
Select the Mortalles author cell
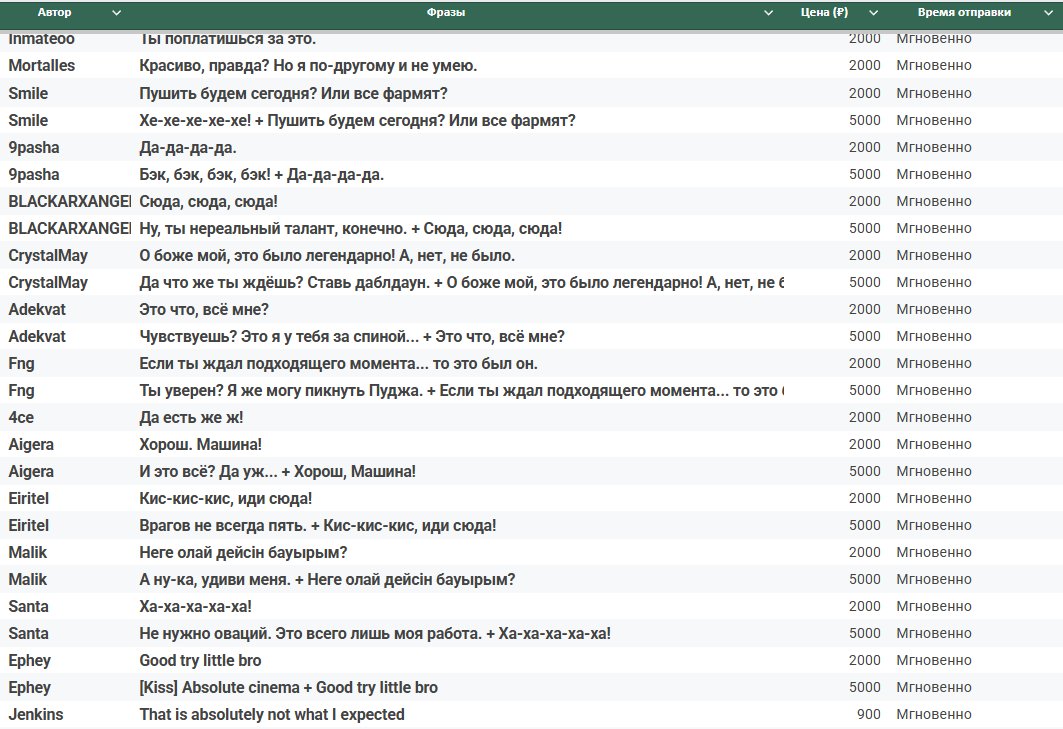tap(41, 66)
